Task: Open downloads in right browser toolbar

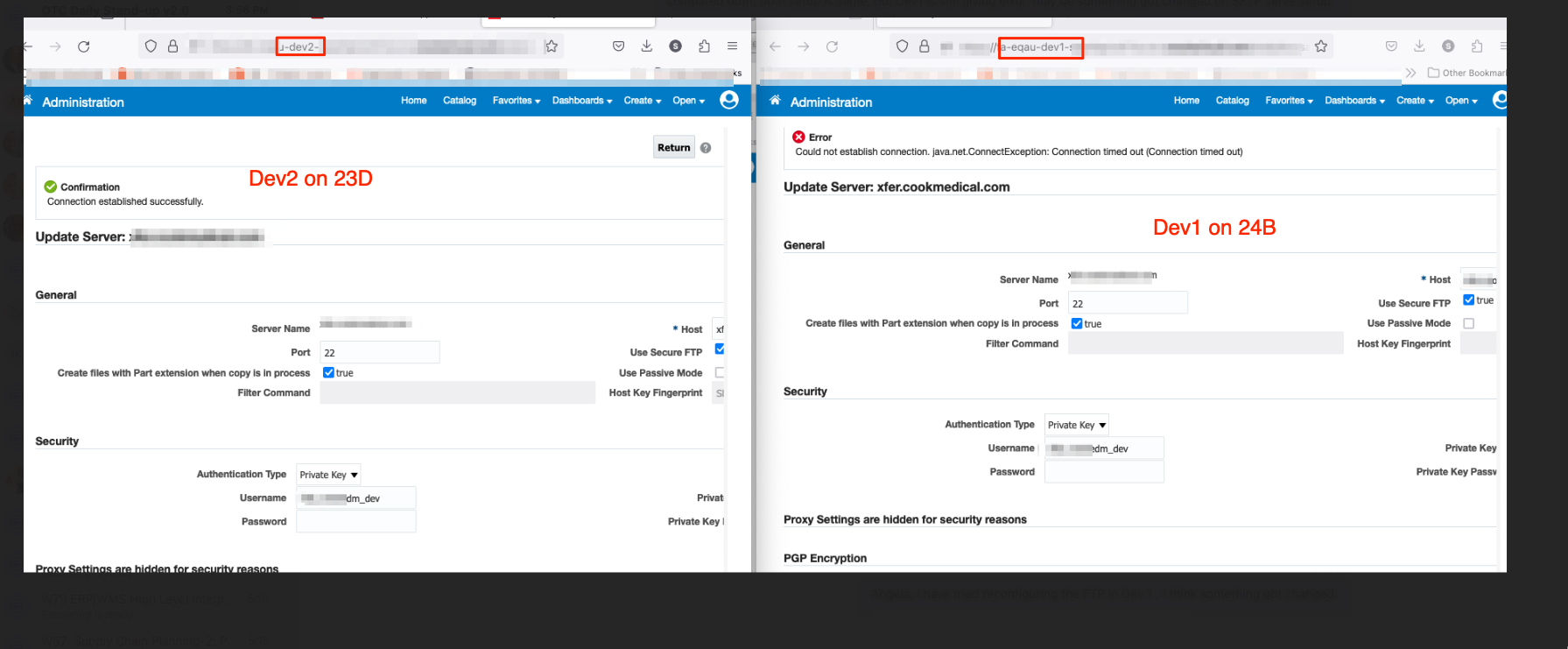Action: [x=1419, y=46]
